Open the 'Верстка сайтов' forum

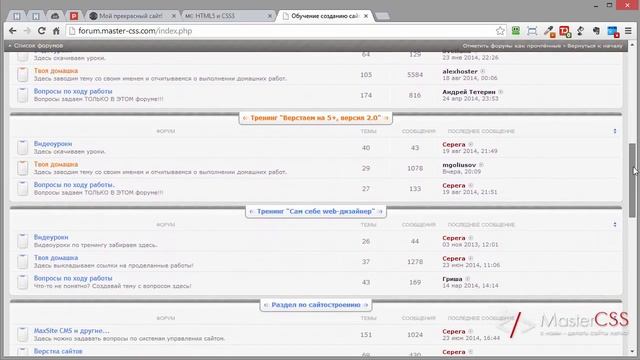[58, 351]
